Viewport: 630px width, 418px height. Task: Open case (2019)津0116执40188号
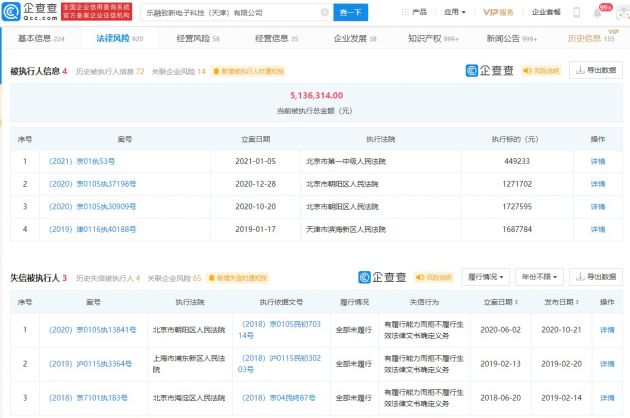point(92,229)
